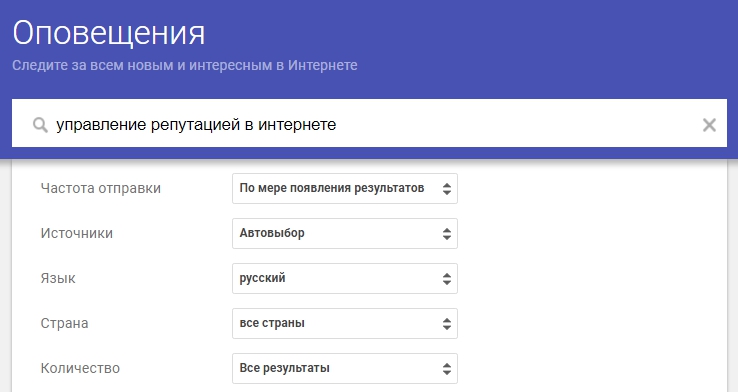Click the Язык label
The width and height of the screenshot is (738, 392).
click(58, 278)
